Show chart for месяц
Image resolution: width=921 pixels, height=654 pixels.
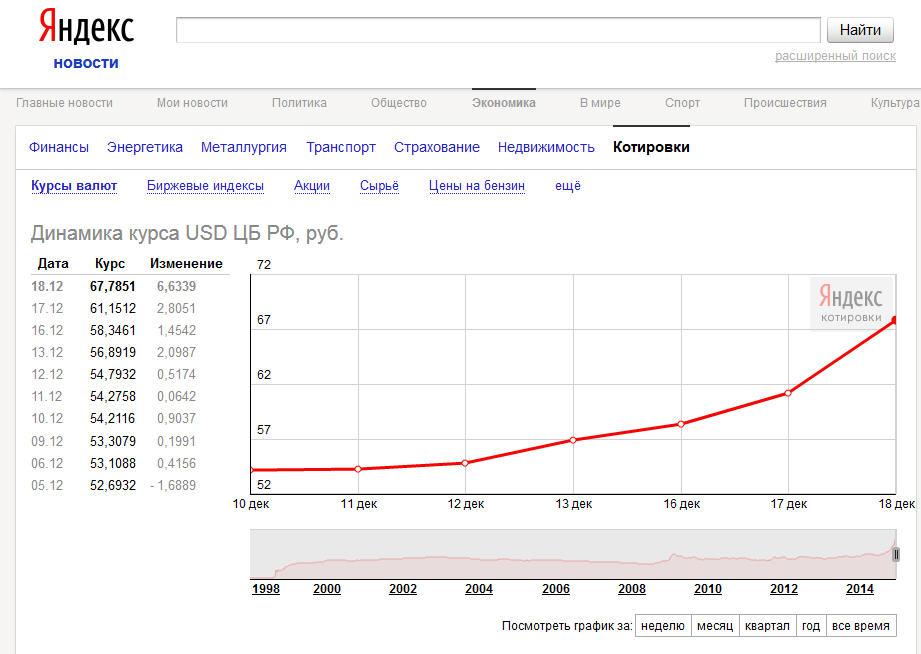point(715,626)
